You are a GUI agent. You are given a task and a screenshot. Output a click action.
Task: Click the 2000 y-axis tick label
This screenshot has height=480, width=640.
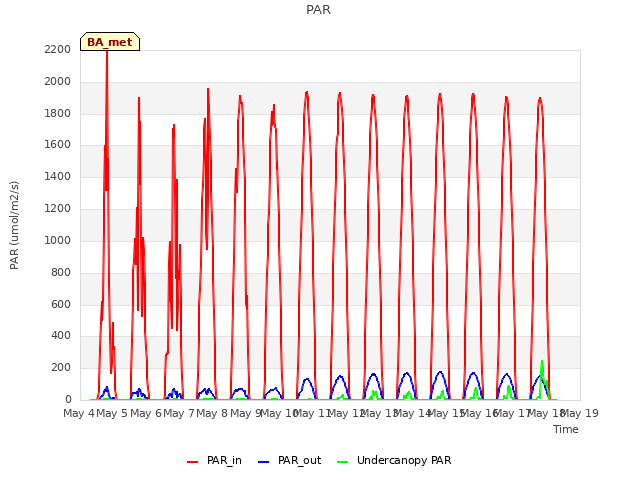(58, 81)
